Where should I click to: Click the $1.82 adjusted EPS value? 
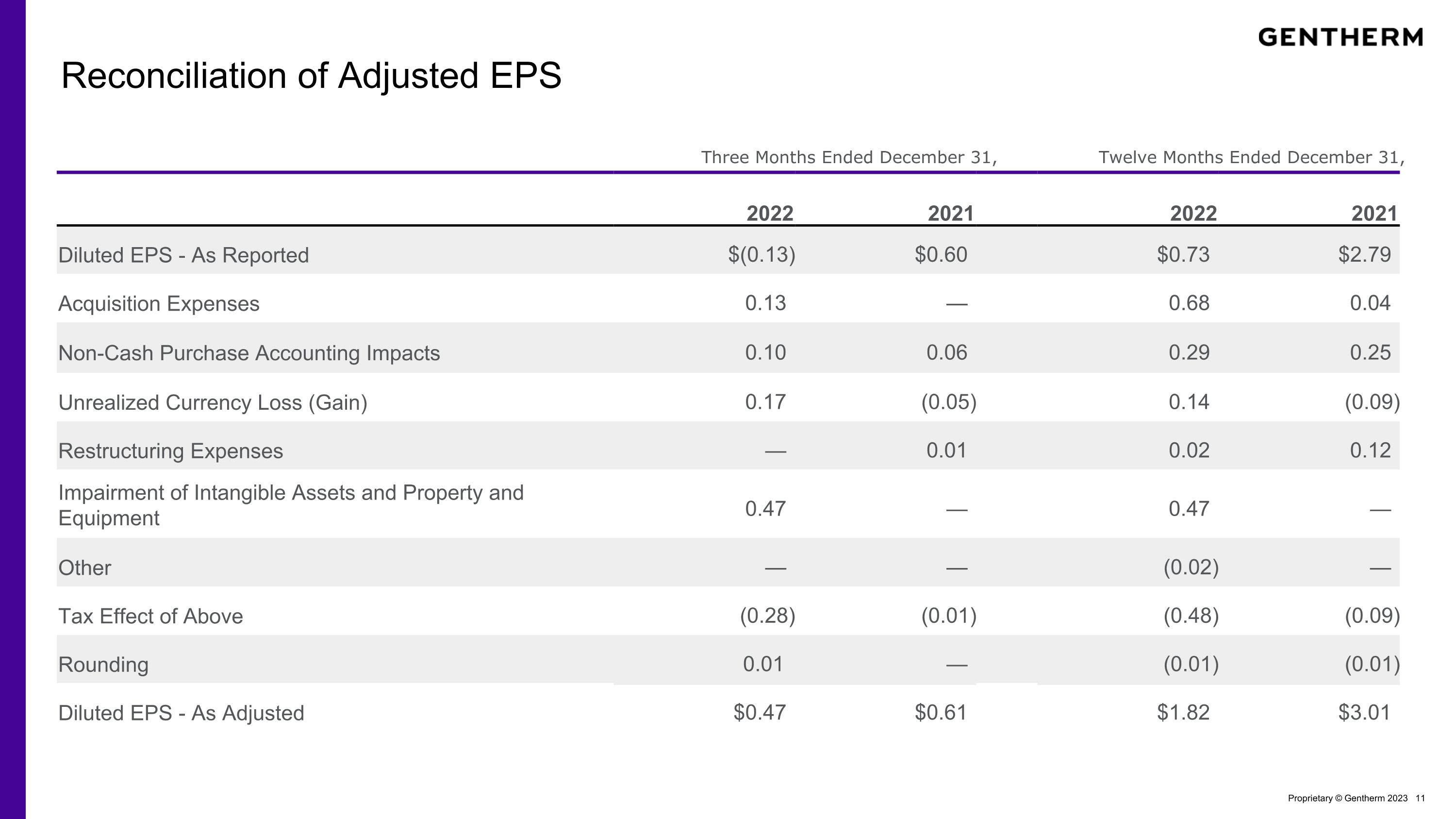[1183, 712]
